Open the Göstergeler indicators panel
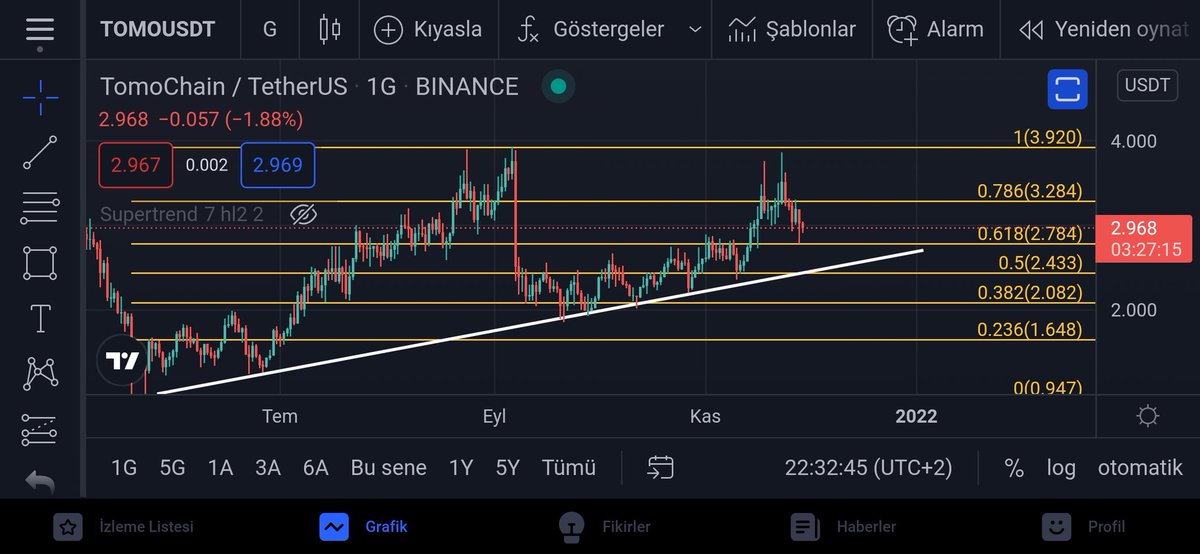The width and height of the screenshot is (1200, 554). point(589,29)
